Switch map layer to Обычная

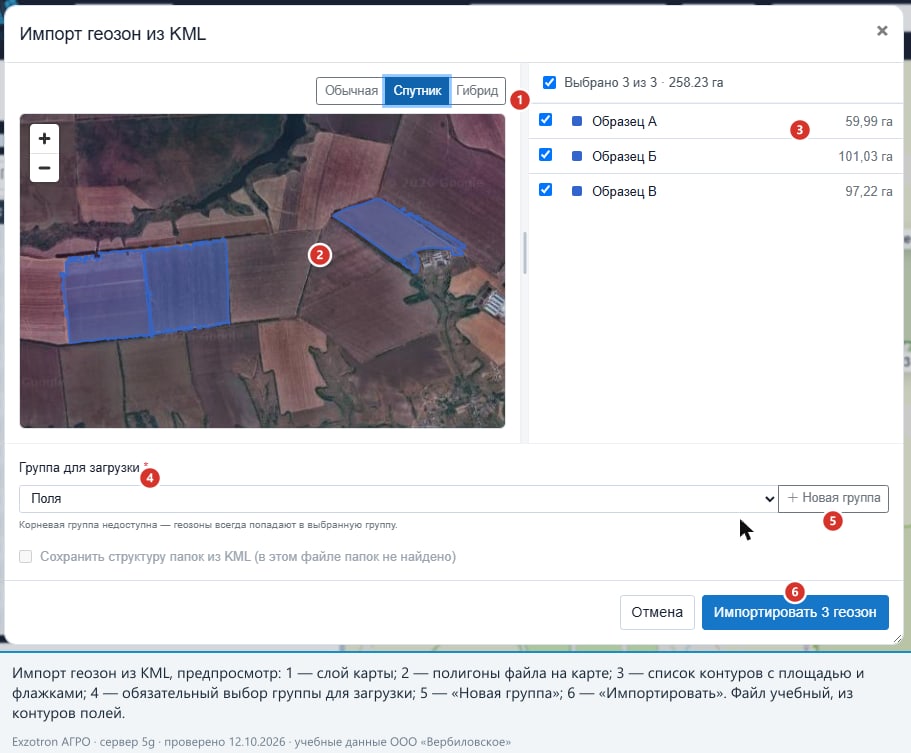350,91
